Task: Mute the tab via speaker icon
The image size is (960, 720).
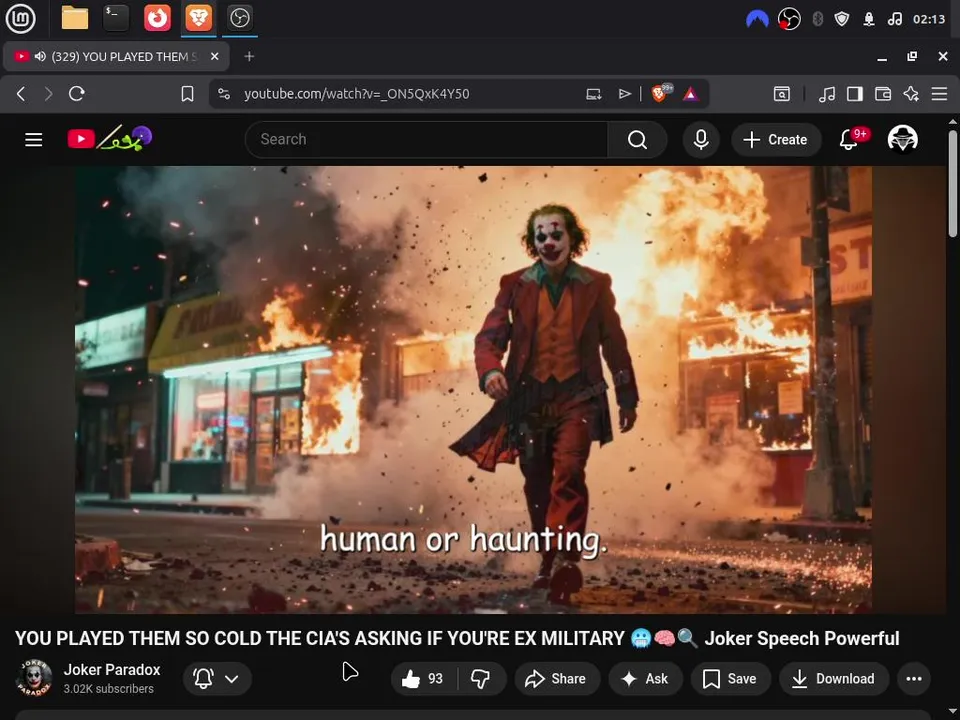Action: click(40, 56)
